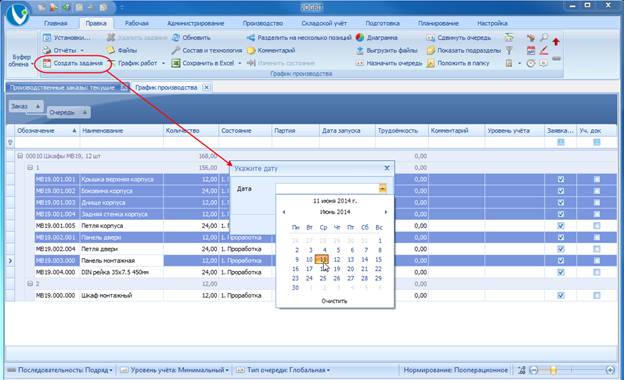Collapse queue group 1 in the tree
This screenshot has height=380, width=624.
[30, 168]
